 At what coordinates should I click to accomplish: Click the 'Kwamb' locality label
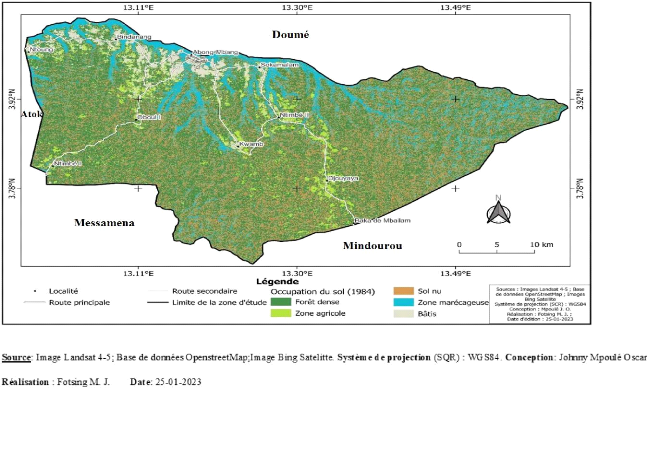(x=252, y=144)
